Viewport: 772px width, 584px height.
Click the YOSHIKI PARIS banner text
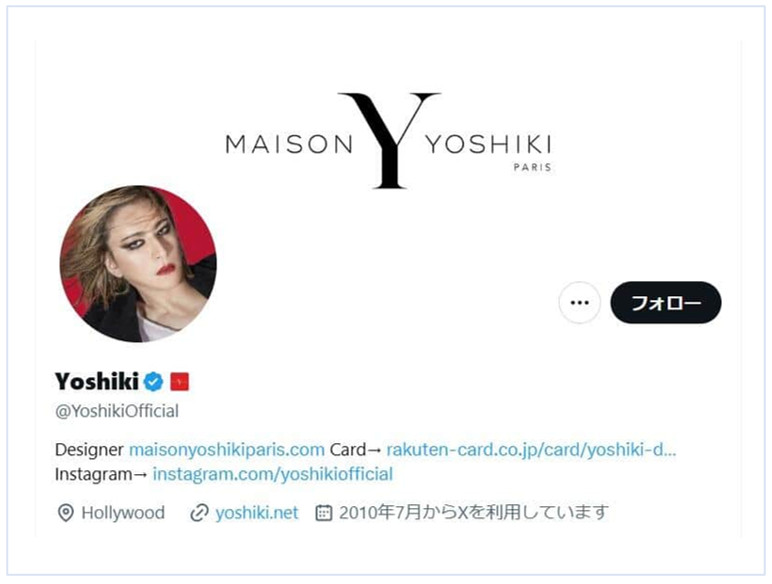tap(488, 151)
